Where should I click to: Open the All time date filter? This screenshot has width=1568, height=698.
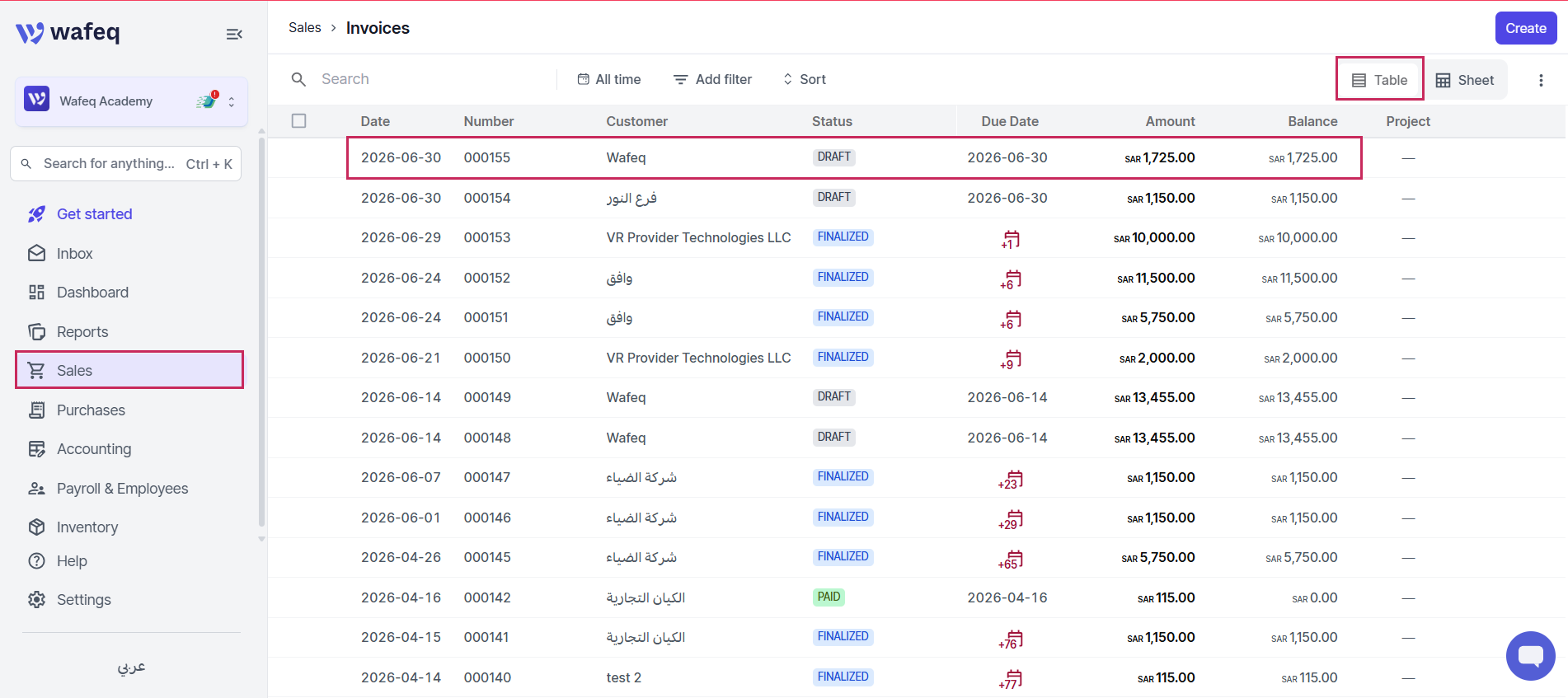[609, 79]
